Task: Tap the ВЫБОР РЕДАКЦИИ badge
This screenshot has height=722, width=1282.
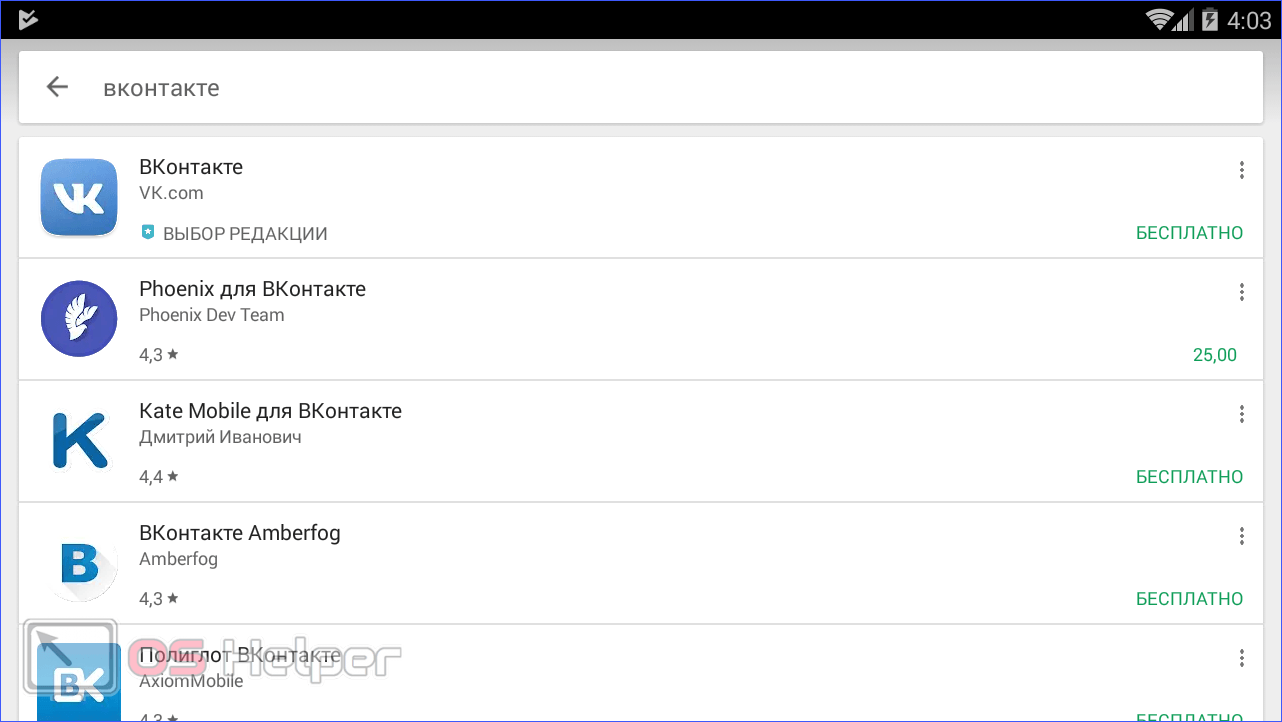Action: point(235,234)
